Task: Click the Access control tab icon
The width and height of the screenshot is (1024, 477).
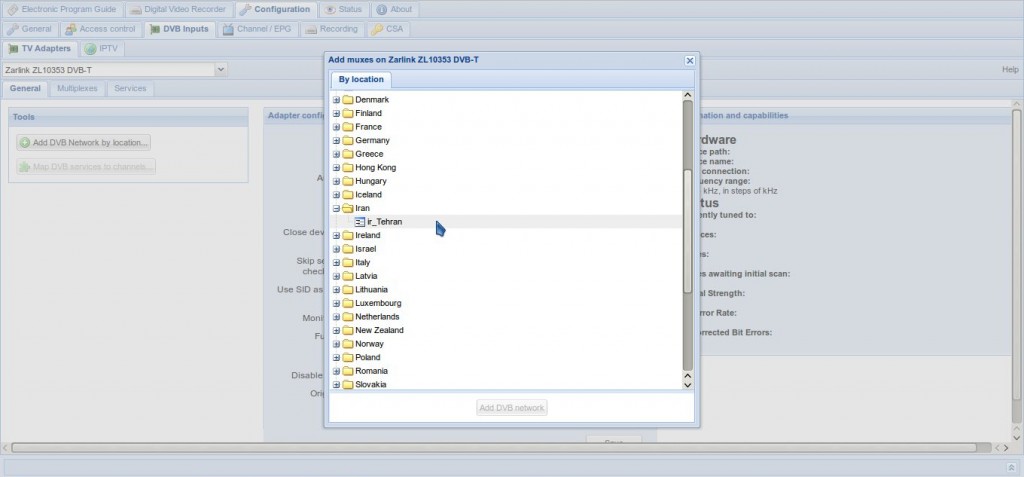Action: coord(70,29)
